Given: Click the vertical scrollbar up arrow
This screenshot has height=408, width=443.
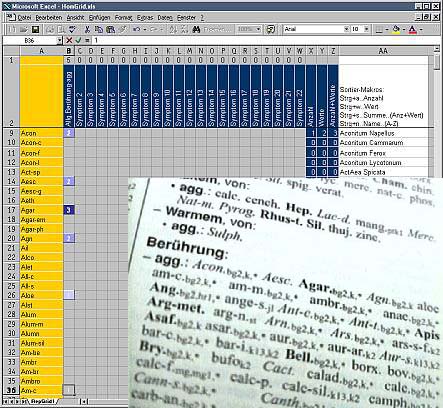Looking at the screenshot, I should (437, 50).
